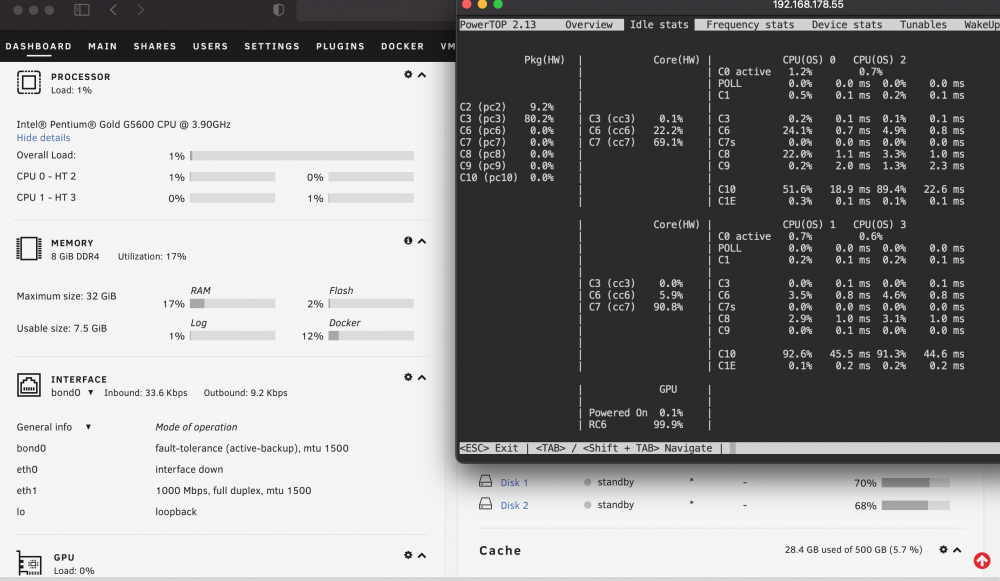Open GPU settings gear icon

pyautogui.click(x=408, y=555)
